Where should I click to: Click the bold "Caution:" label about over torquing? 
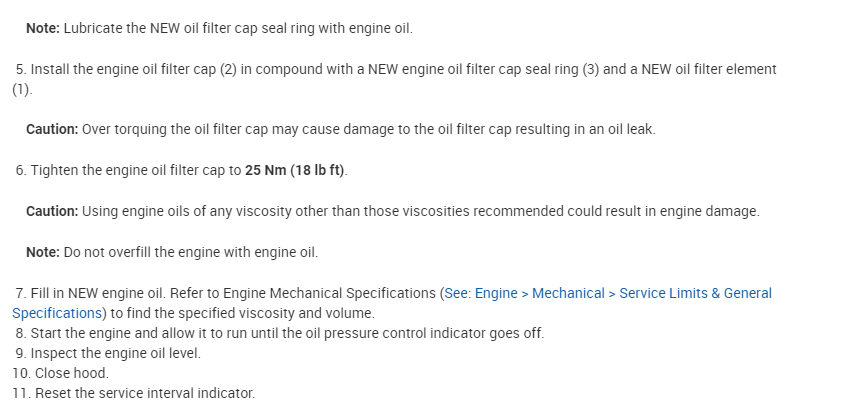point(51,129)
